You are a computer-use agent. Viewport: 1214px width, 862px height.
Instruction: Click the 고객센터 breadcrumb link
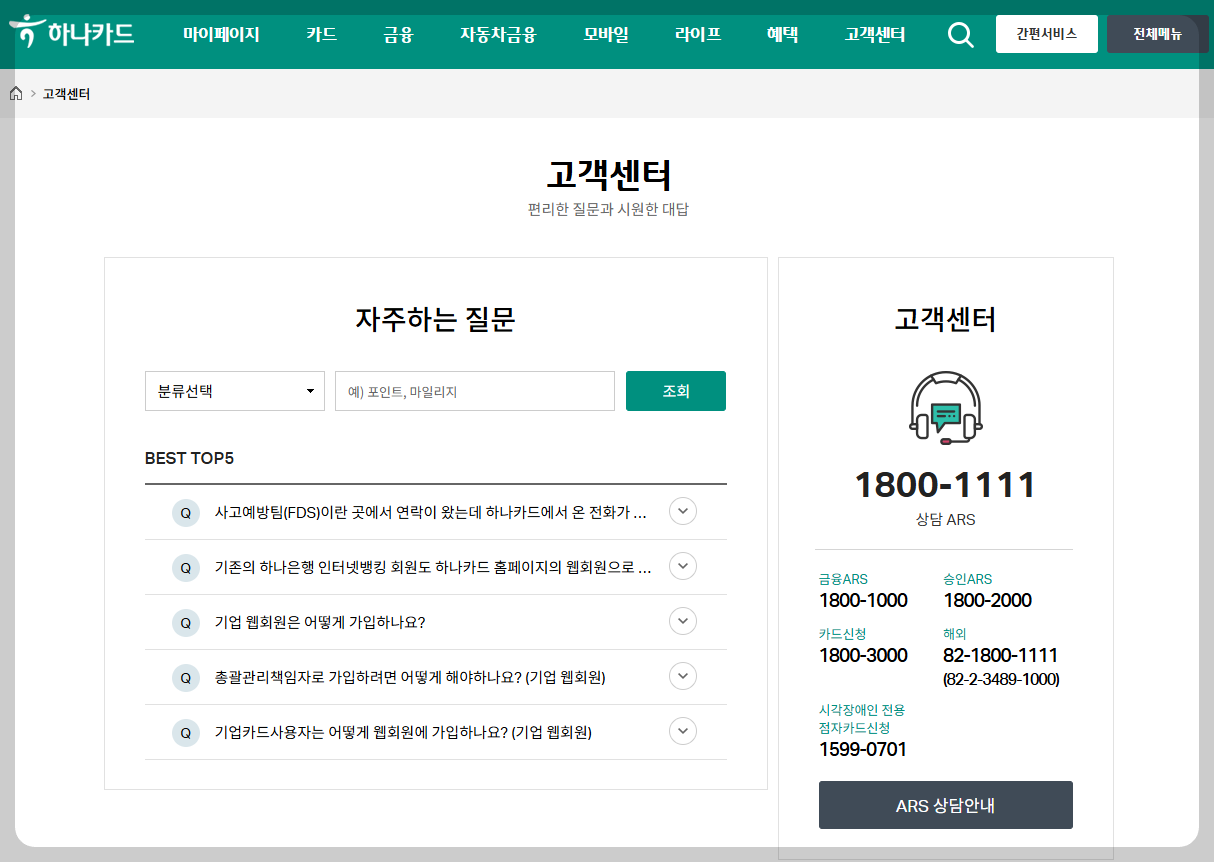click(x=66, y=94)
